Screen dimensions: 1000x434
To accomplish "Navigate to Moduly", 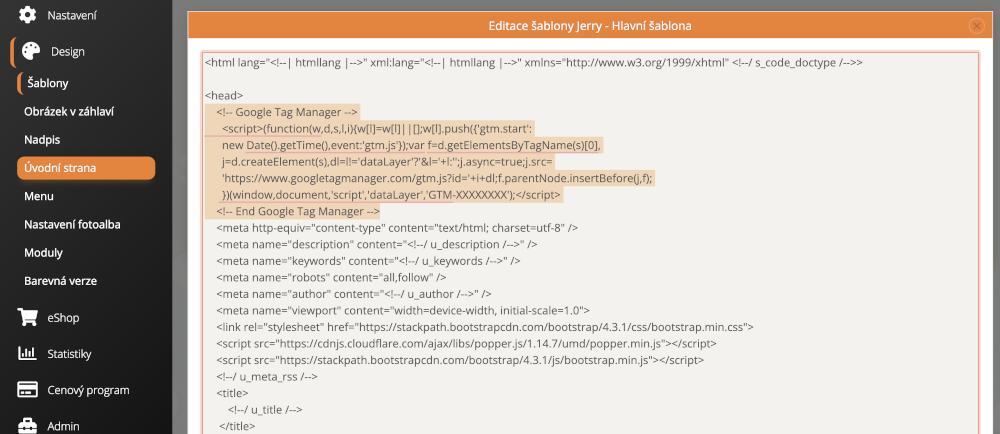I will click(x=43, y=253).
